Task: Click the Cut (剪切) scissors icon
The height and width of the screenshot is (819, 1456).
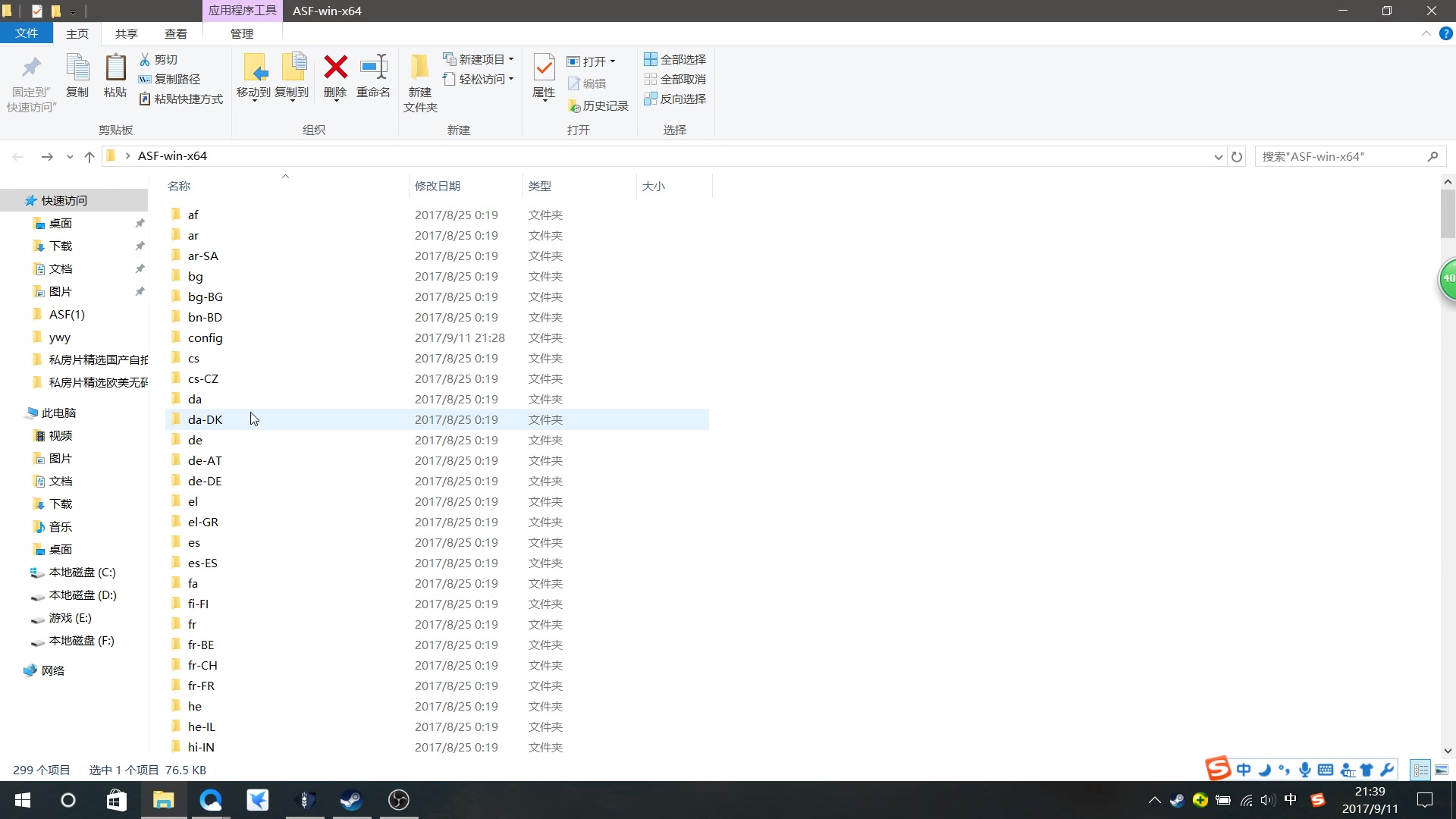Action: tap(145, 59)
